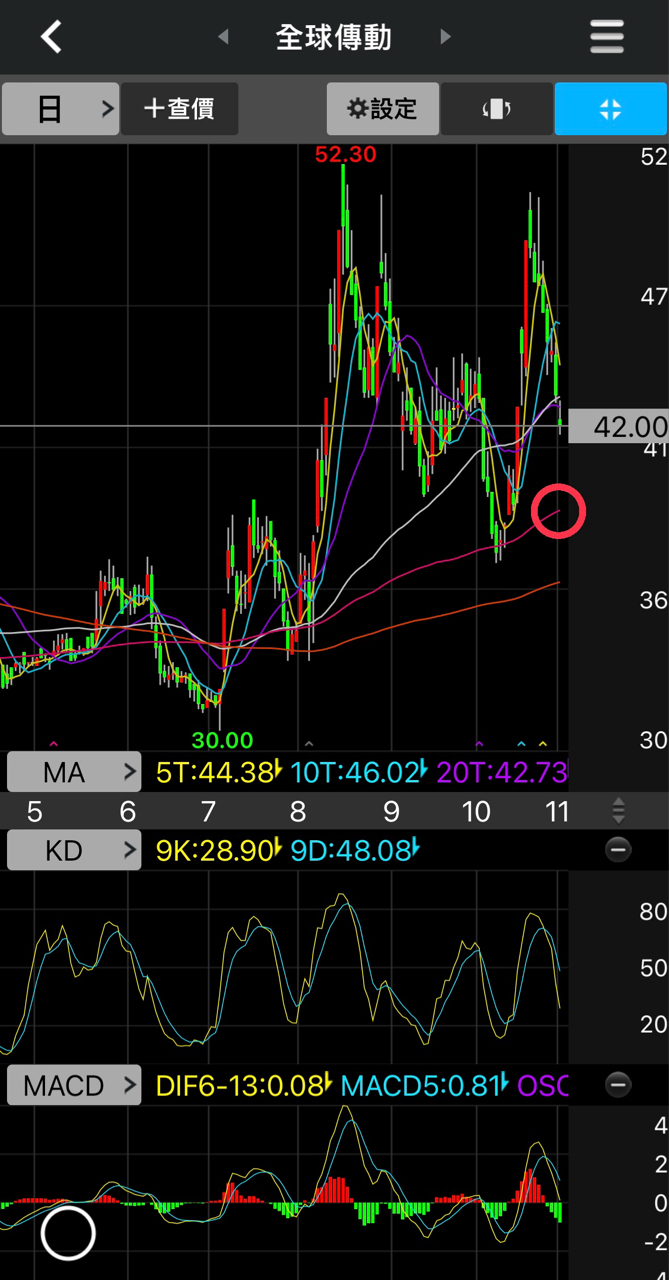Collapse the MACD indicator with its minus button

(618, 1084)
